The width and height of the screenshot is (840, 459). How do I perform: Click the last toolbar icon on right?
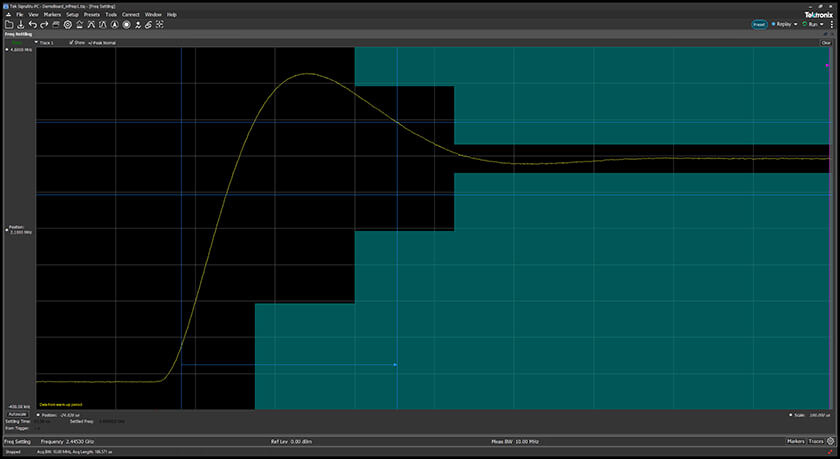click(160, 24)
